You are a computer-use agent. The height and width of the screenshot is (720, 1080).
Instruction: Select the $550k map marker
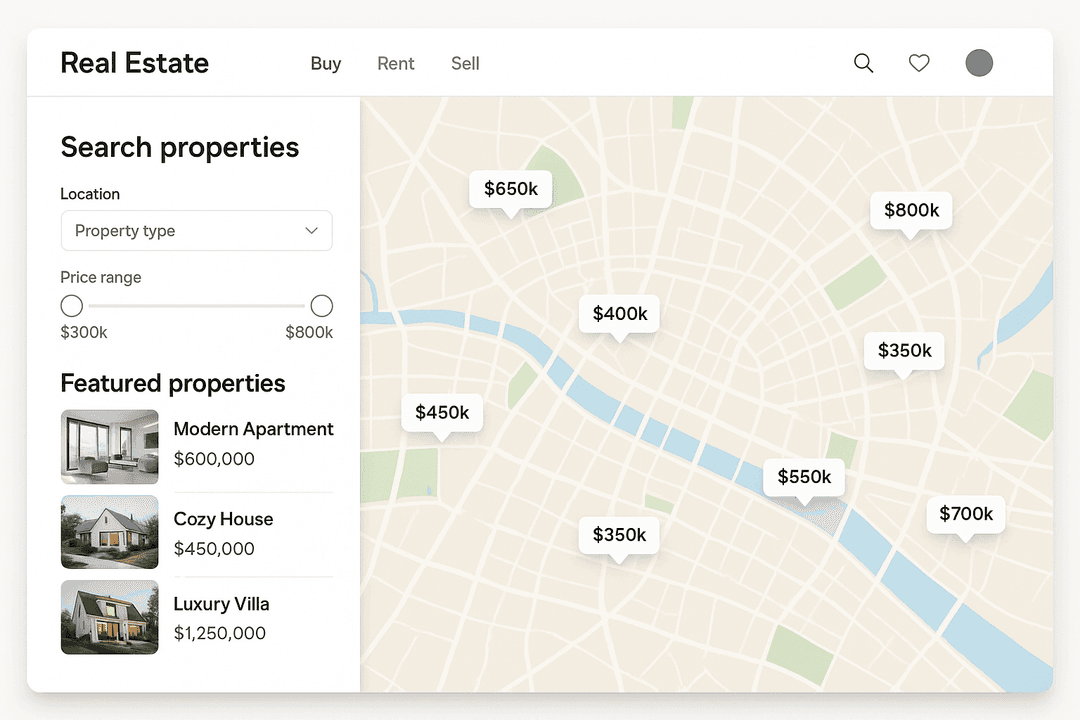(x=804, y=477)
